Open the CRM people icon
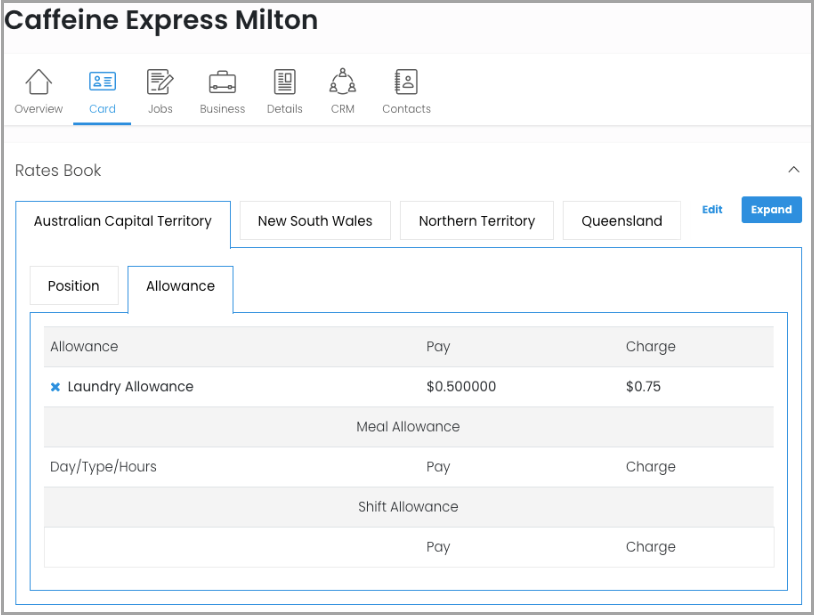 tap(343, 82)
